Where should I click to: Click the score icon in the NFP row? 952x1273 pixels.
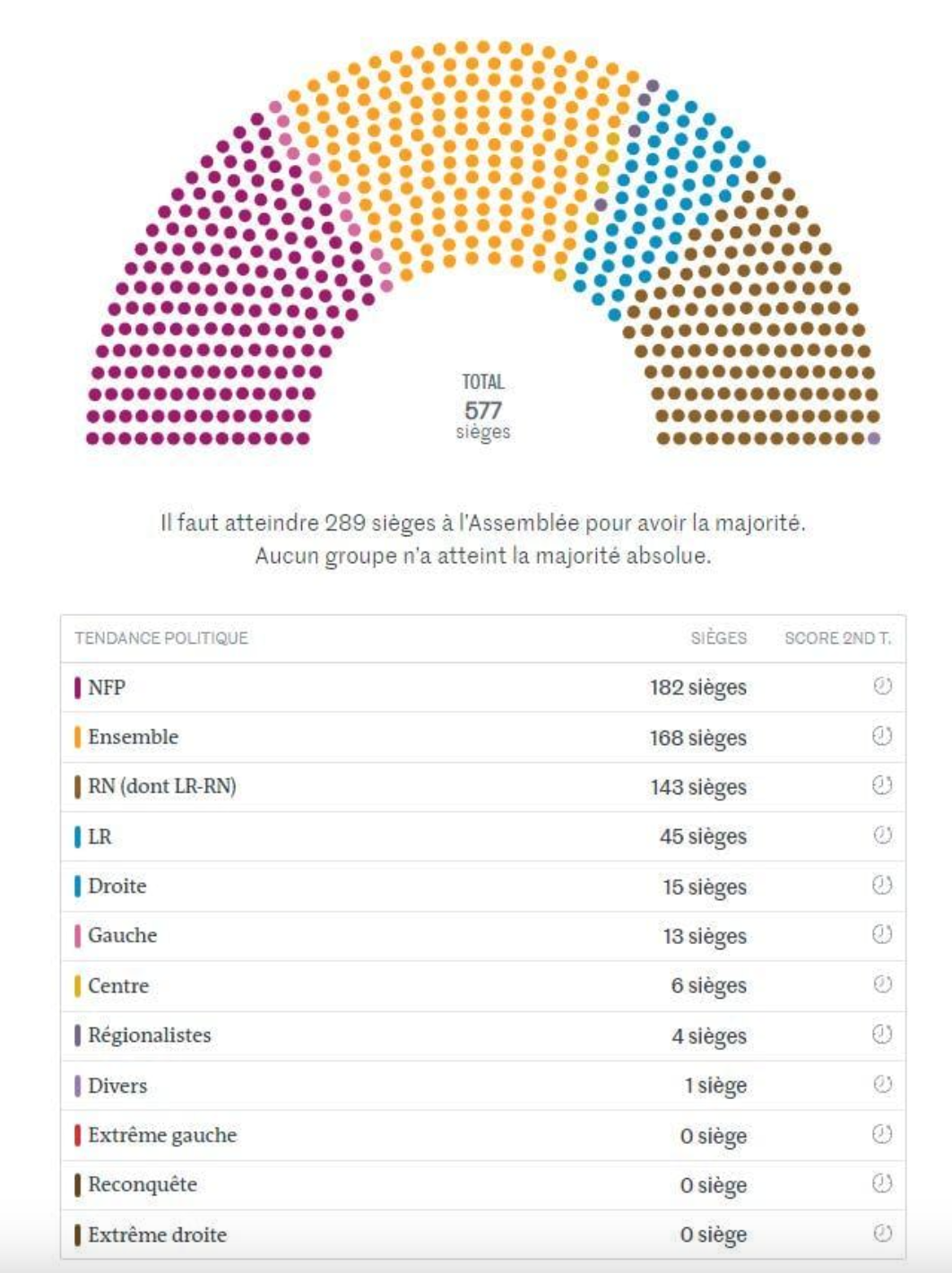882,687
